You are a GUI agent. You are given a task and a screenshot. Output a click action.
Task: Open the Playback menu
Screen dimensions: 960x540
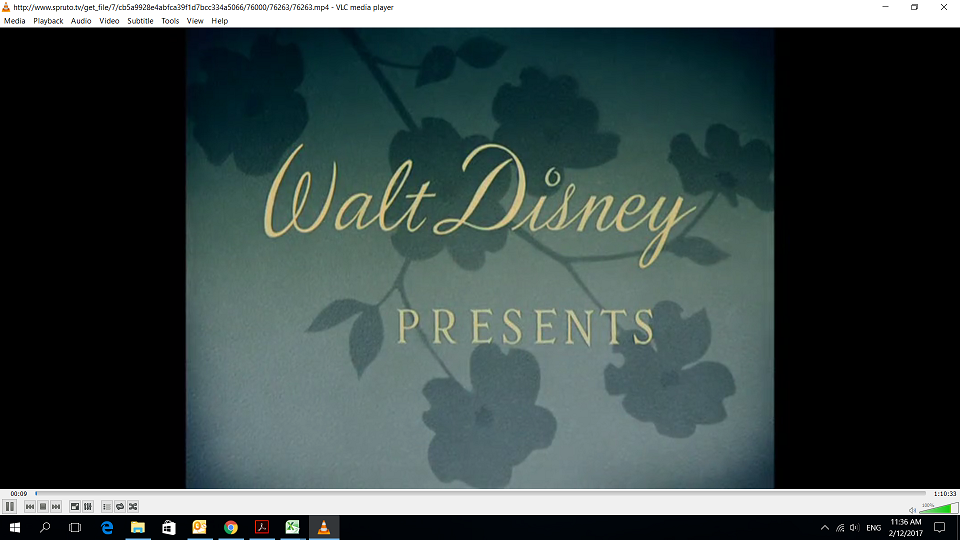pos(48,21)
